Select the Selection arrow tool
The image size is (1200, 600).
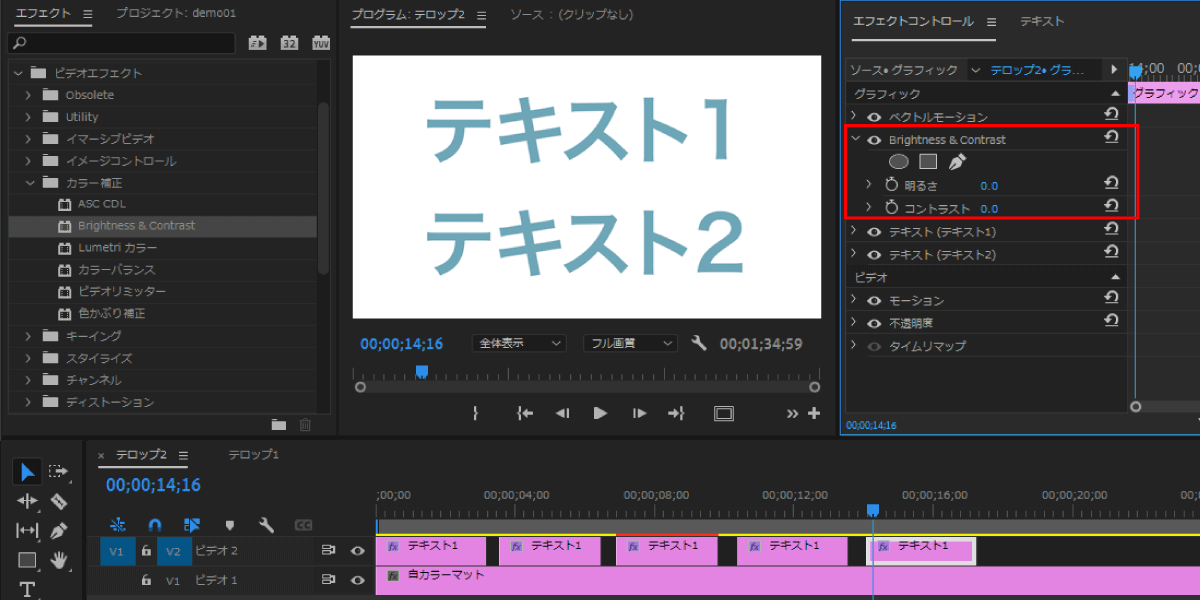pyautogui.click(x=28, y=472)
